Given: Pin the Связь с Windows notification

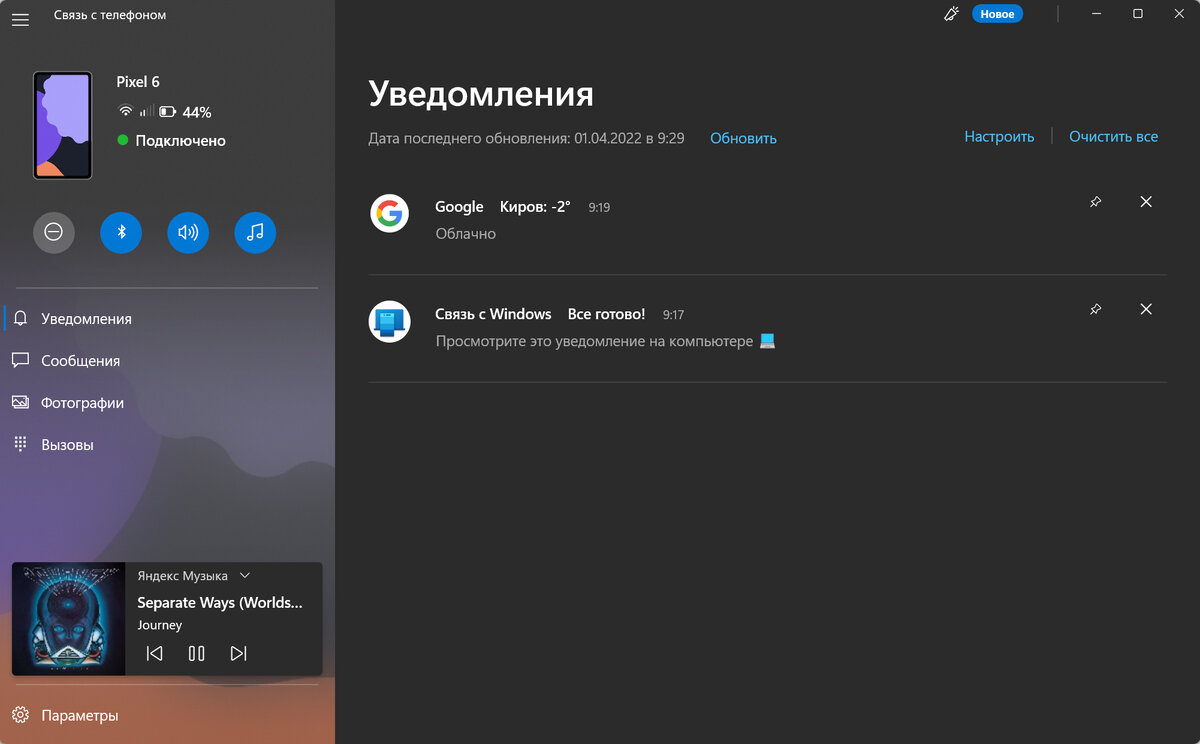Looking at the screenshot, I should 1095,309.
